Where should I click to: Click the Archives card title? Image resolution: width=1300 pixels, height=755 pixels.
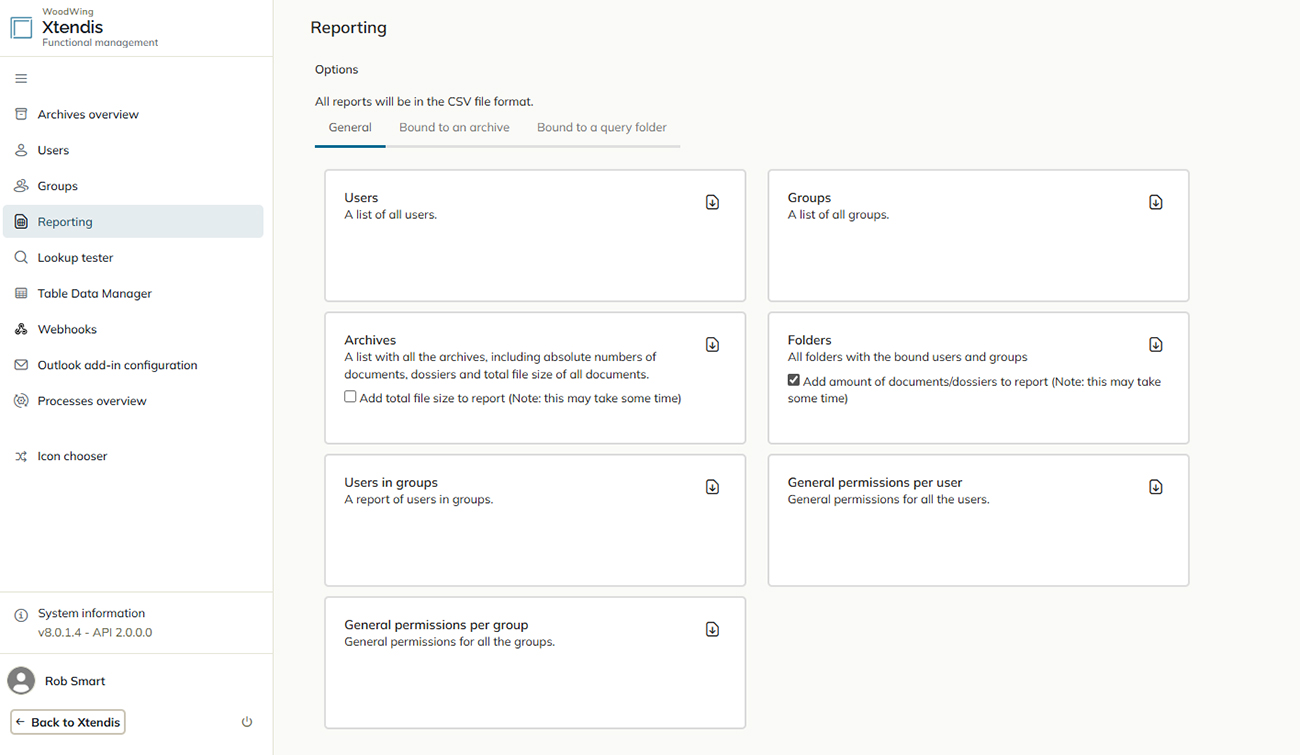coord(370,340)
